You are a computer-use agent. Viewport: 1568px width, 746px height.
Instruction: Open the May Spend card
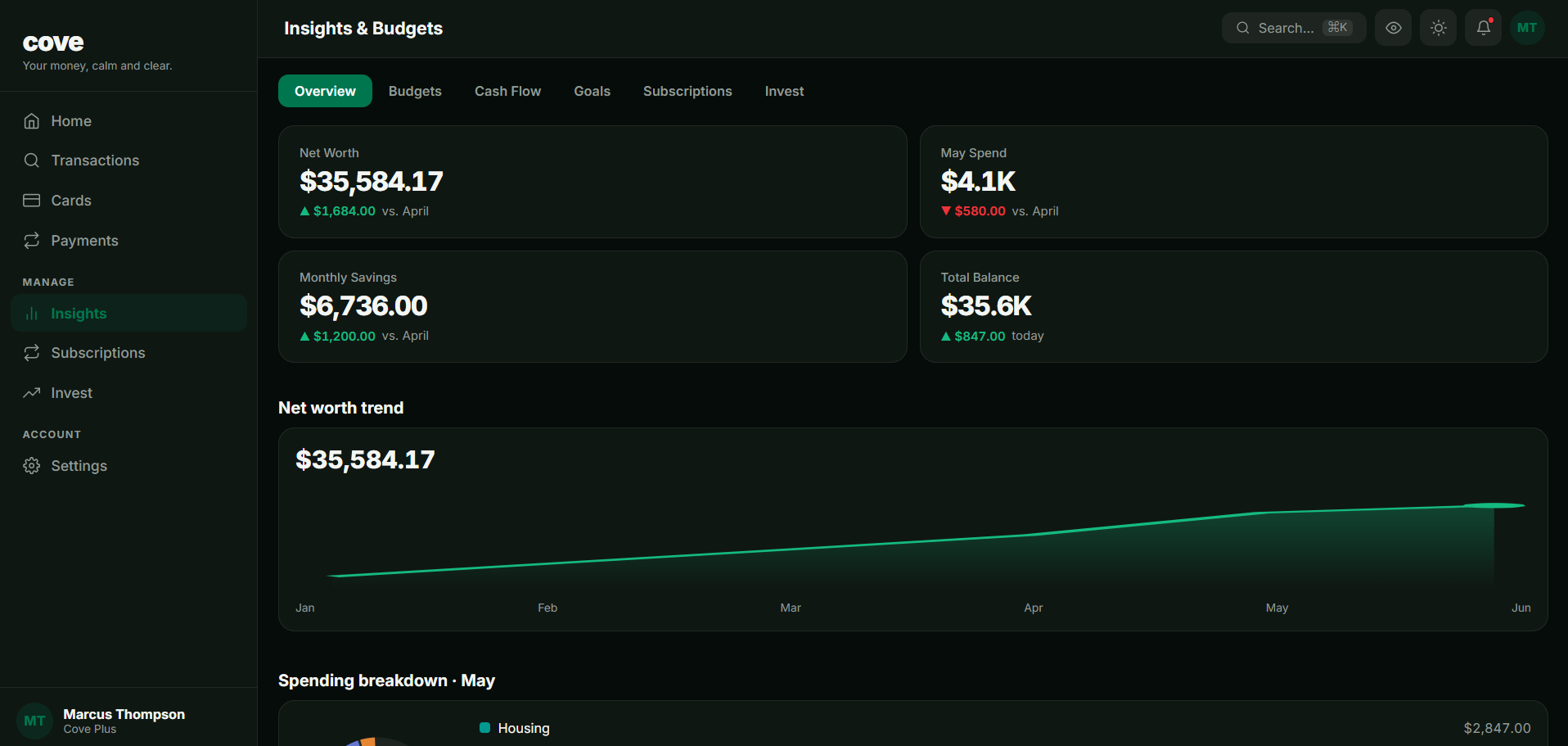click(1233, 182)
